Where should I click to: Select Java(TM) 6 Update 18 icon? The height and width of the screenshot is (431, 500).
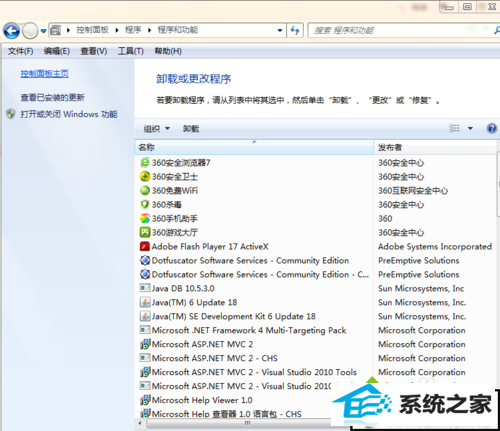click(145, 302)
